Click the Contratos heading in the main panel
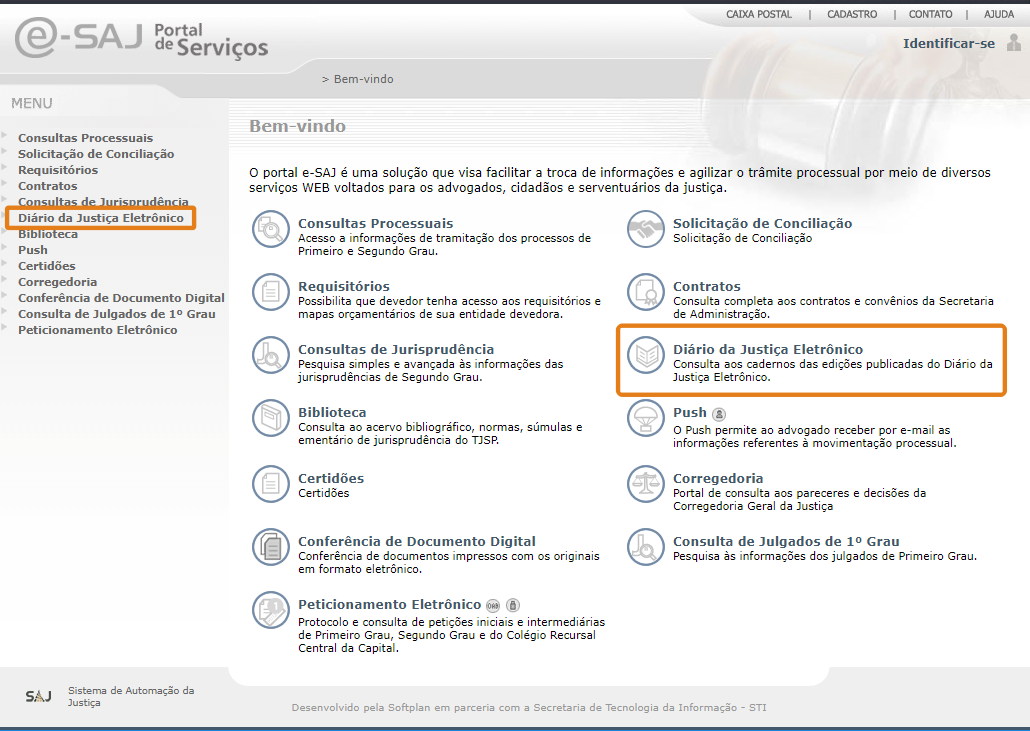This screenshot has height=731, width=1030. coord(707,286)
